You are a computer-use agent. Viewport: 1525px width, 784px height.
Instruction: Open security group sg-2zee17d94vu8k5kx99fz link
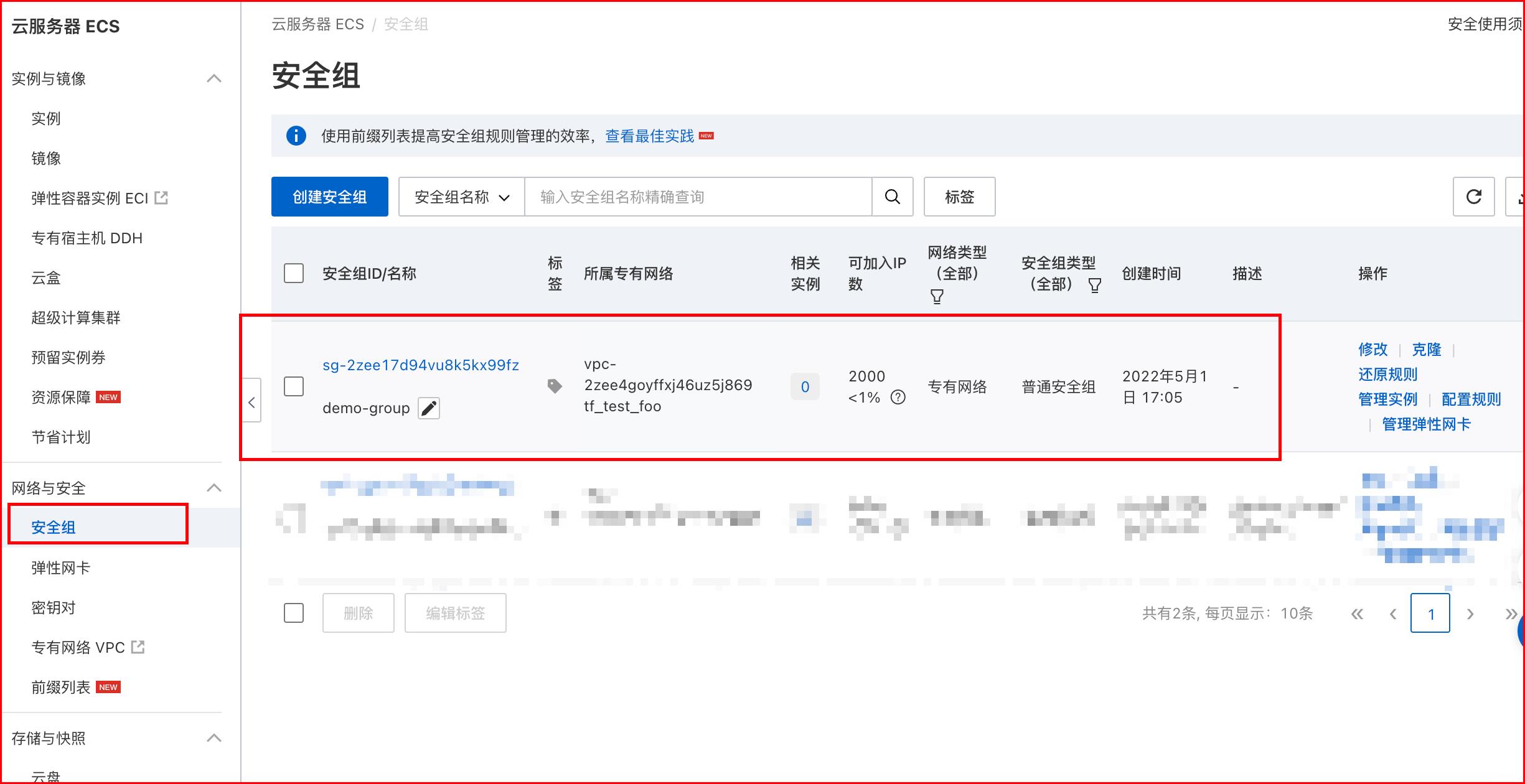click(x=421, y=365)
